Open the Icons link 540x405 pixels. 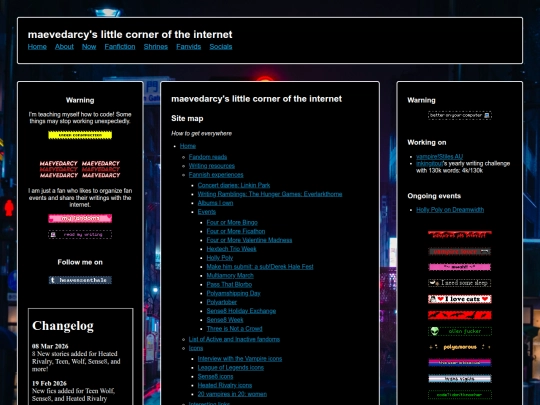point(196,348)
